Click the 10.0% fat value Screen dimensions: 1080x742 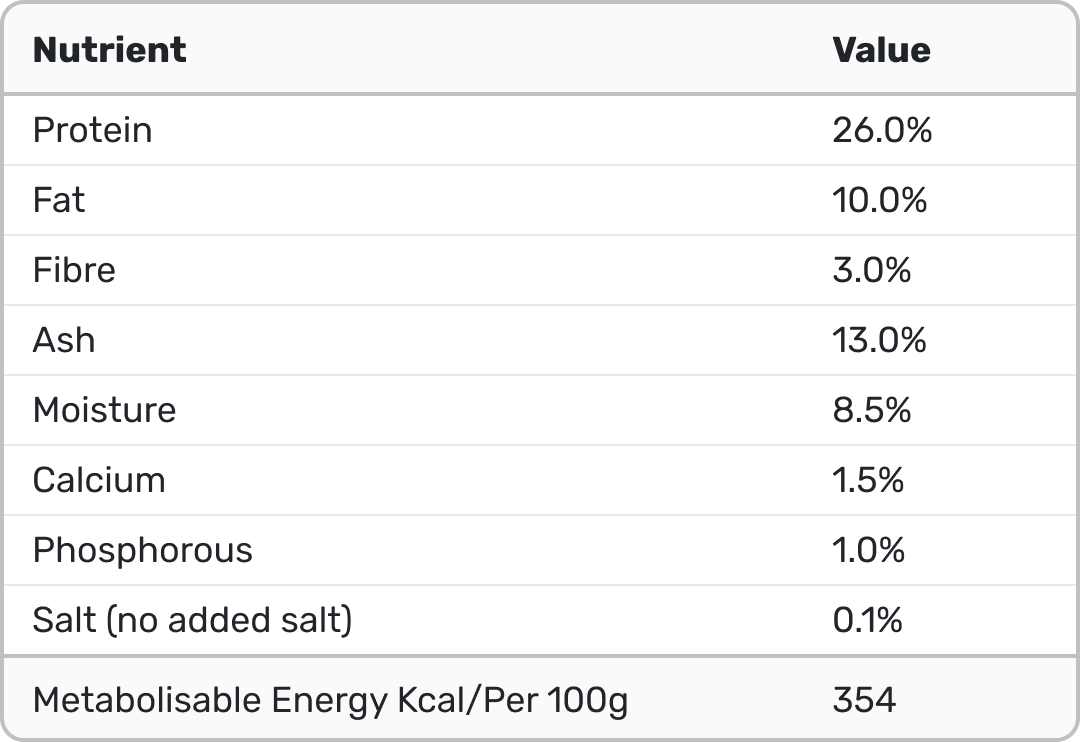(x=880, y=200)
